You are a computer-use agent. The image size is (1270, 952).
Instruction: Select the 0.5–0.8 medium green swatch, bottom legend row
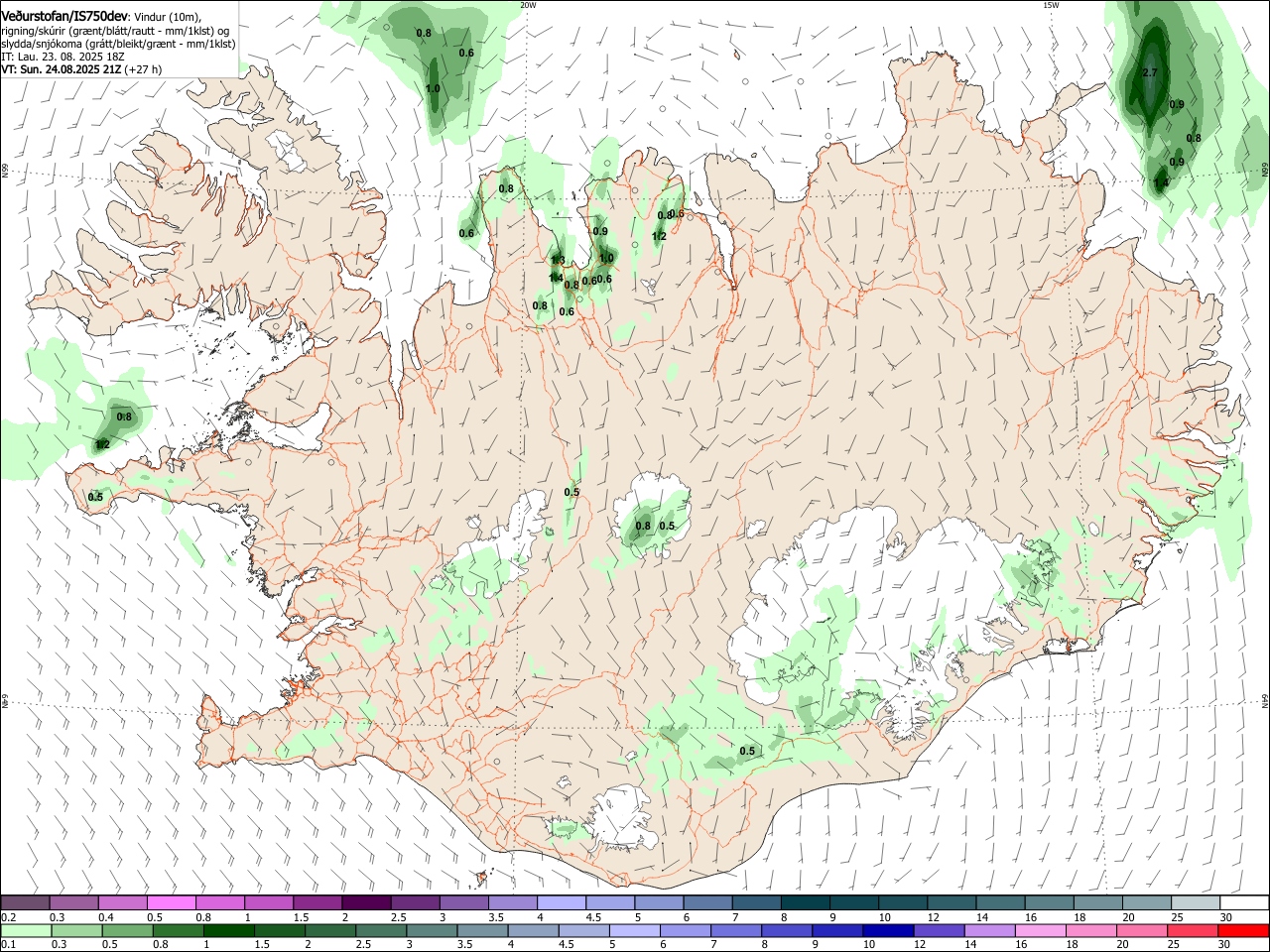[128, 931]
